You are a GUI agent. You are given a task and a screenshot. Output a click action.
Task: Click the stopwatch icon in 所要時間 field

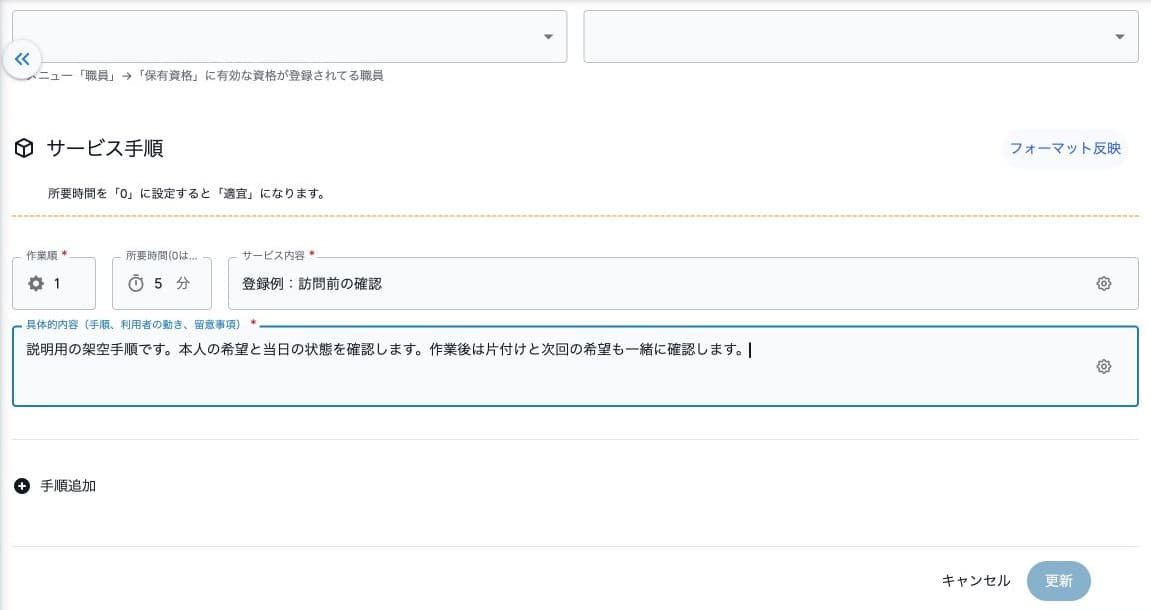(x=136, y=283)
